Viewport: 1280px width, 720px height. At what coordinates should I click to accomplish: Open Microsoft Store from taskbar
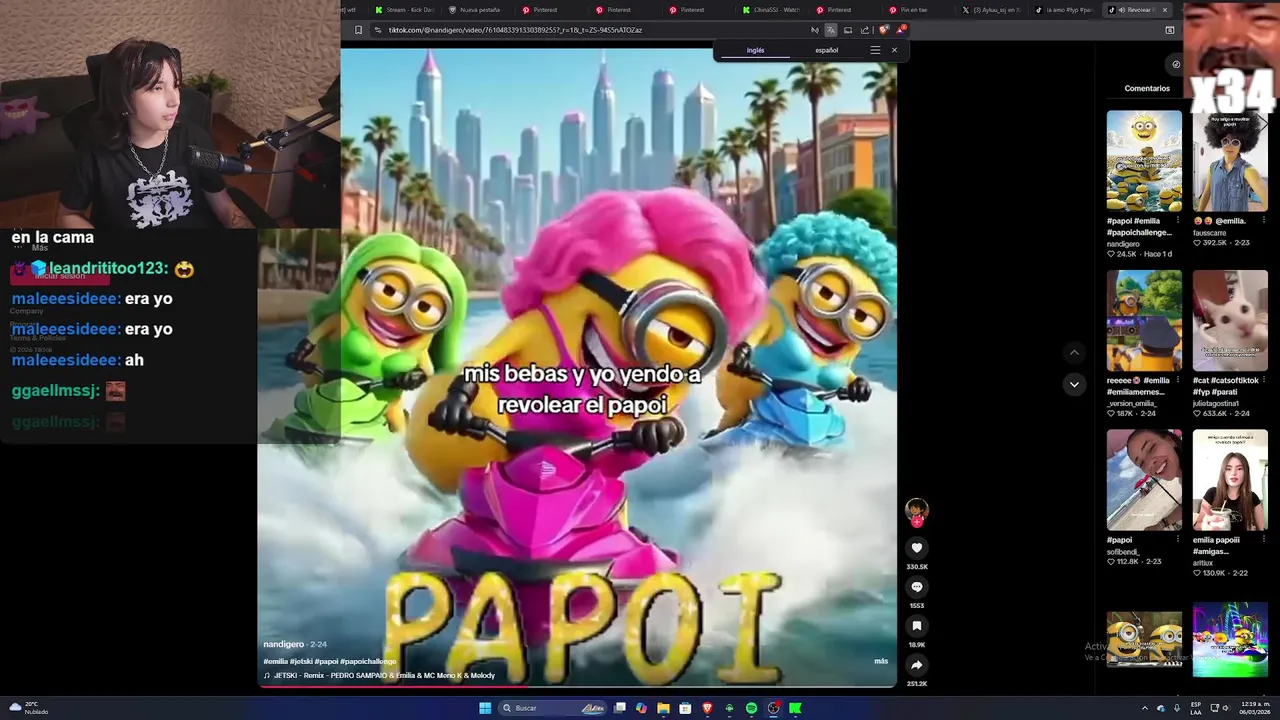[685, 708]
